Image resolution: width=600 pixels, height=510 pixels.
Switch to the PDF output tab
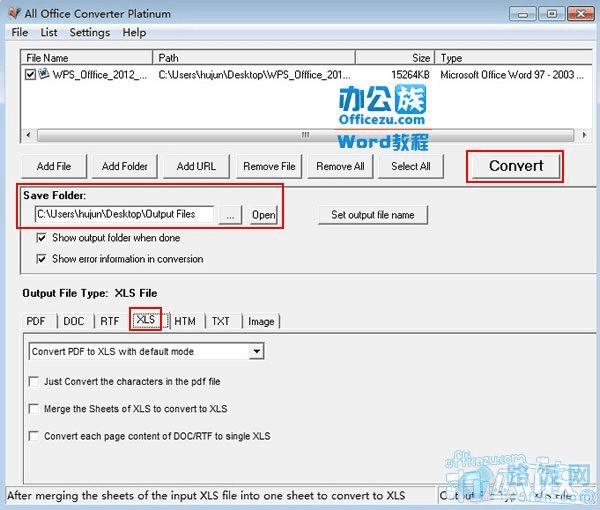pyautogui.click(x=36, y=321)
